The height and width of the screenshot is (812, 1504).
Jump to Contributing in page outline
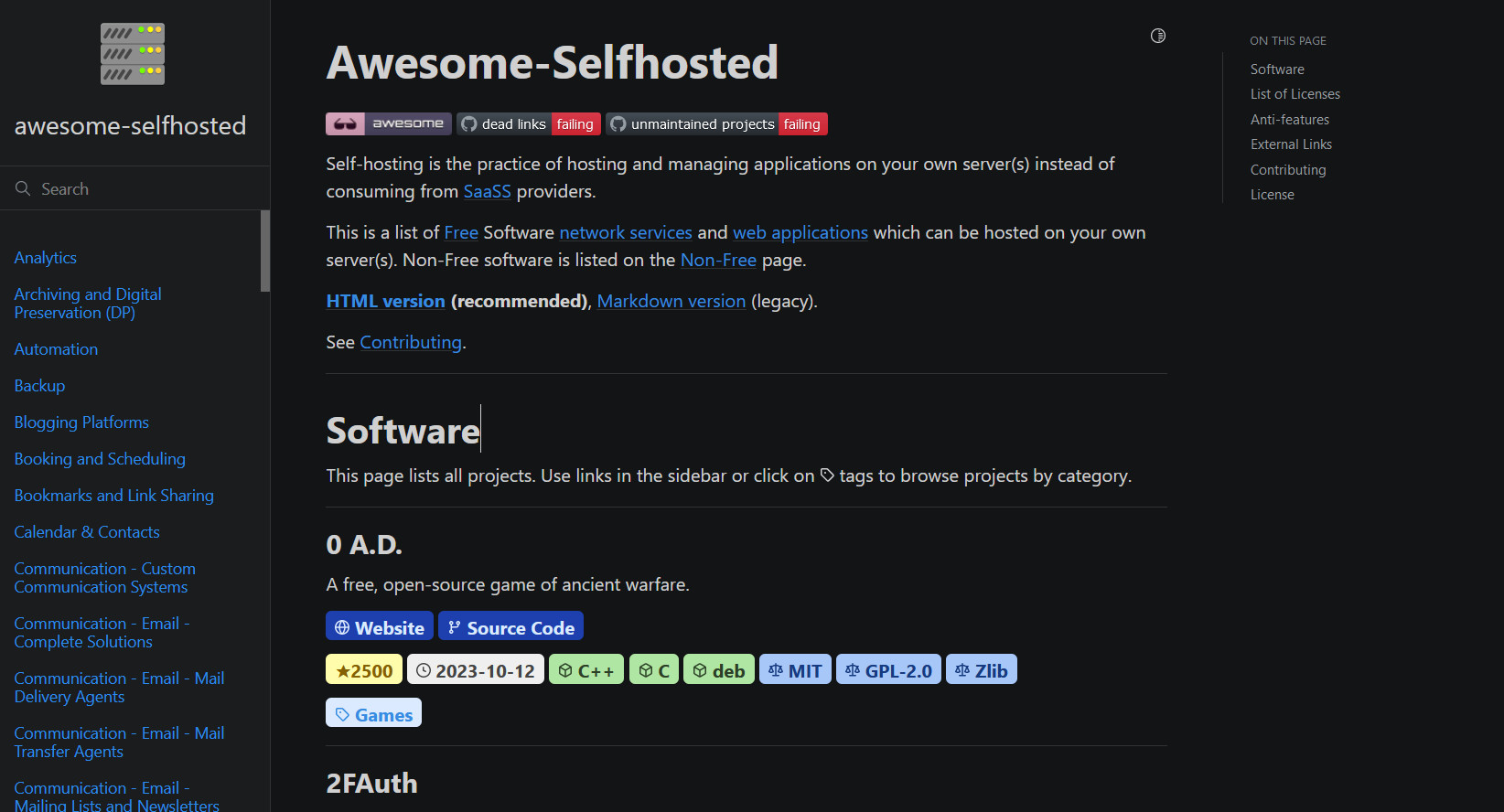click(x=1288, y=170)
